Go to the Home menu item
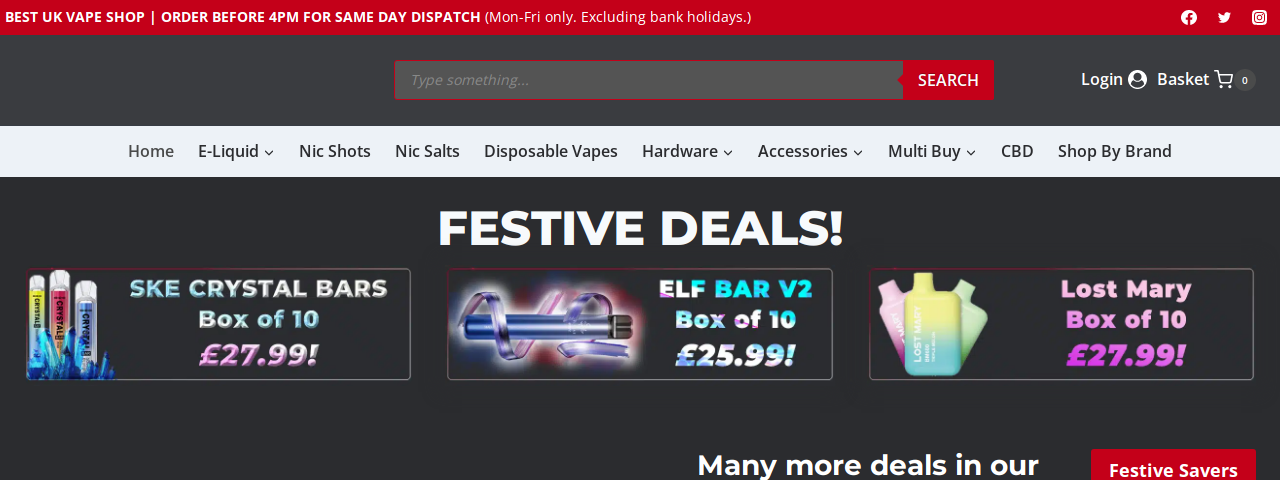This screenshot has width=1280, height=480. [x=151, y=151]
